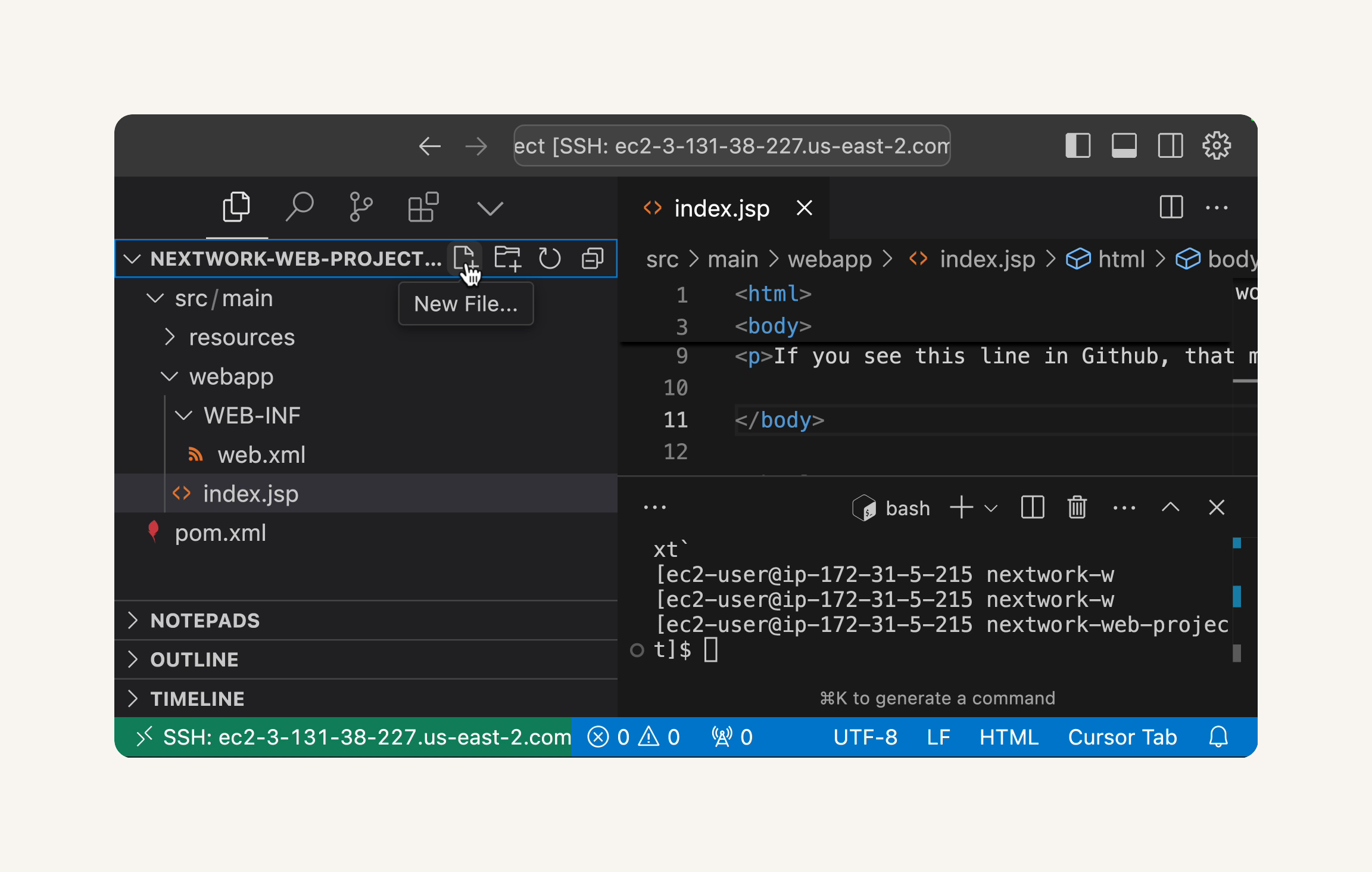Expand the NOTEPADS section

coord(366,620)
